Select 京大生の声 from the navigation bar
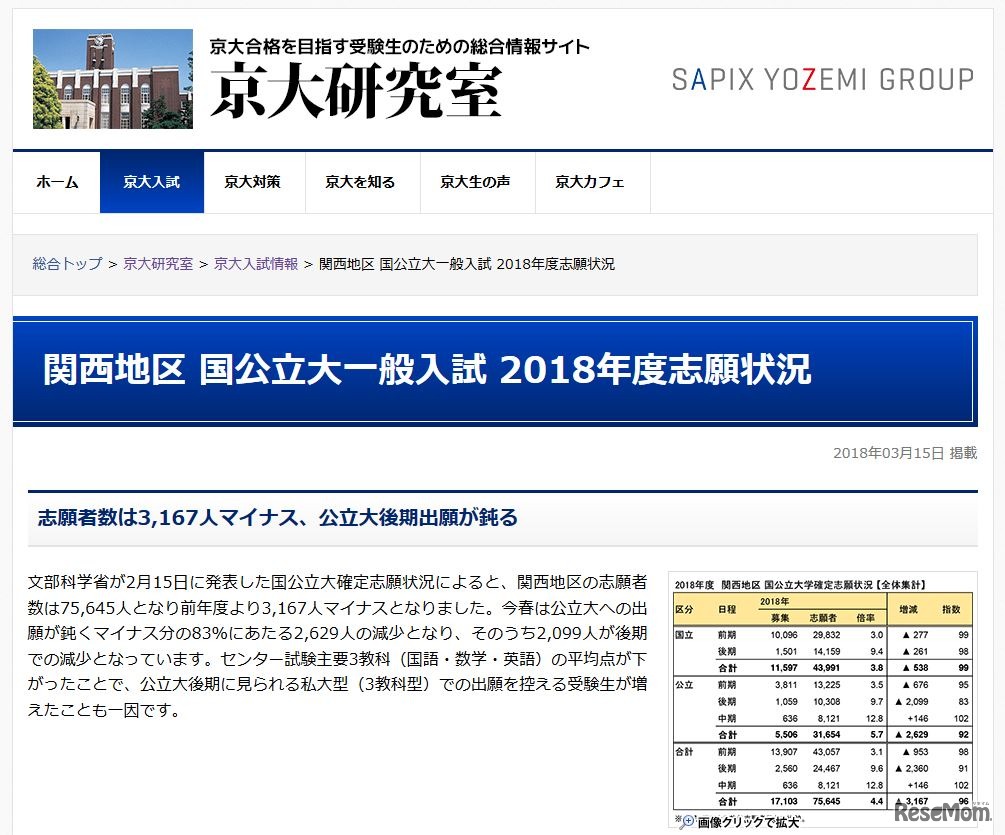Screen dimensions: 1005x835 tap(477, 182)
